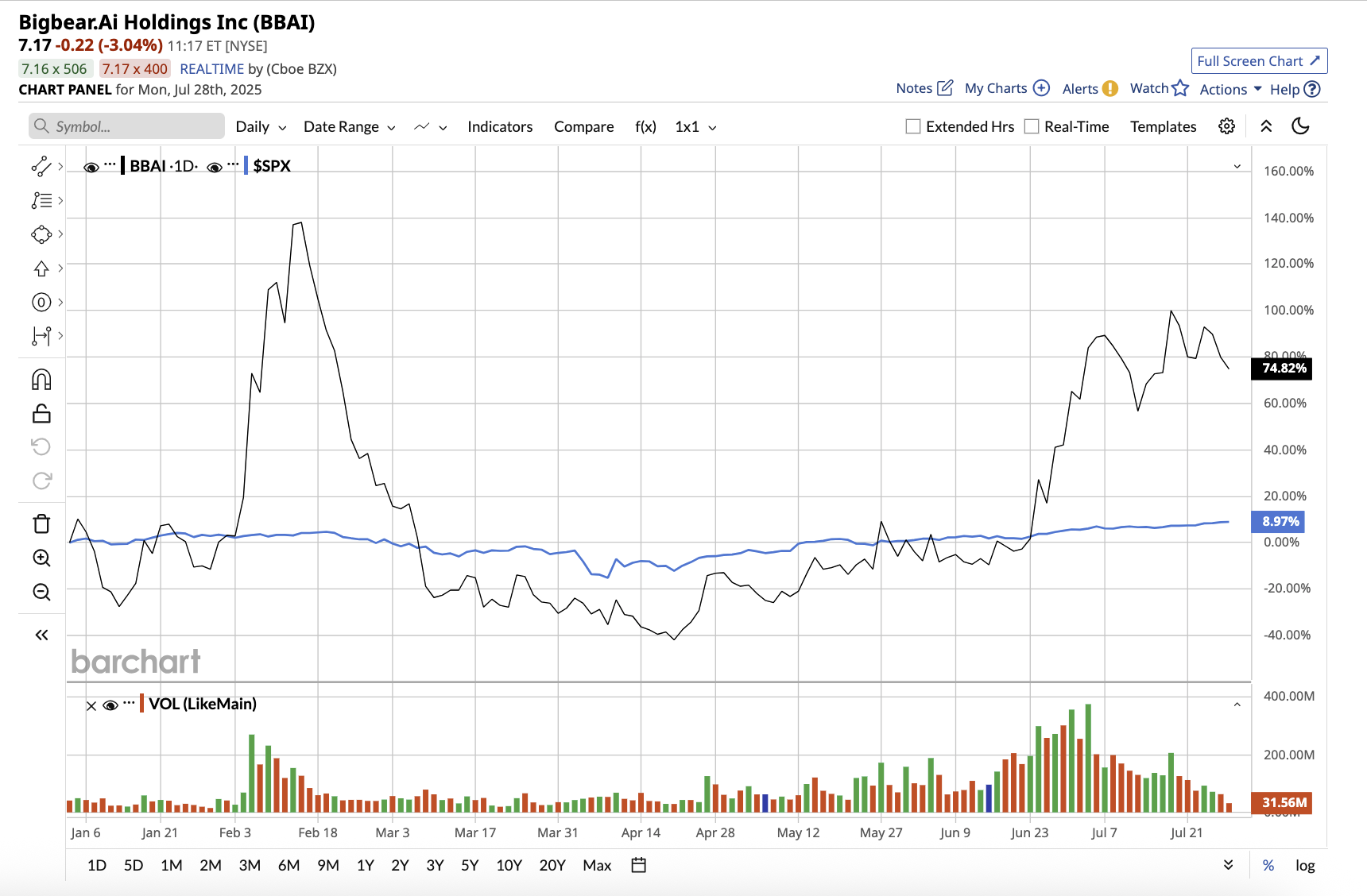Open the calendar date picker icon
1367x896 pixels.
coord(638,865)
